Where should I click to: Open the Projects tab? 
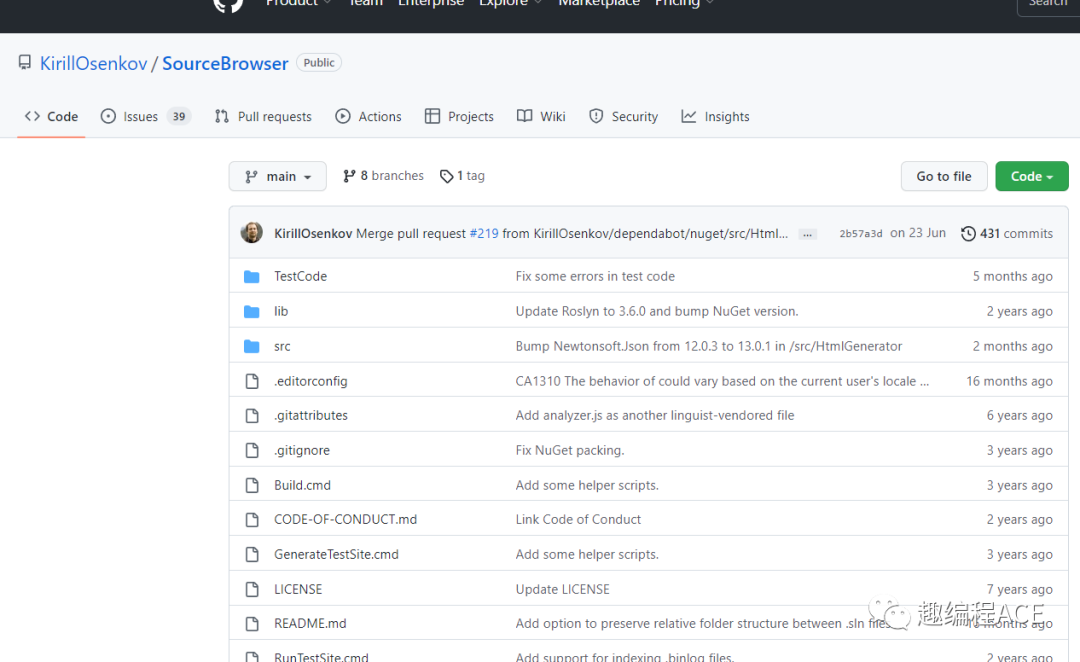[x=459, y=116]
